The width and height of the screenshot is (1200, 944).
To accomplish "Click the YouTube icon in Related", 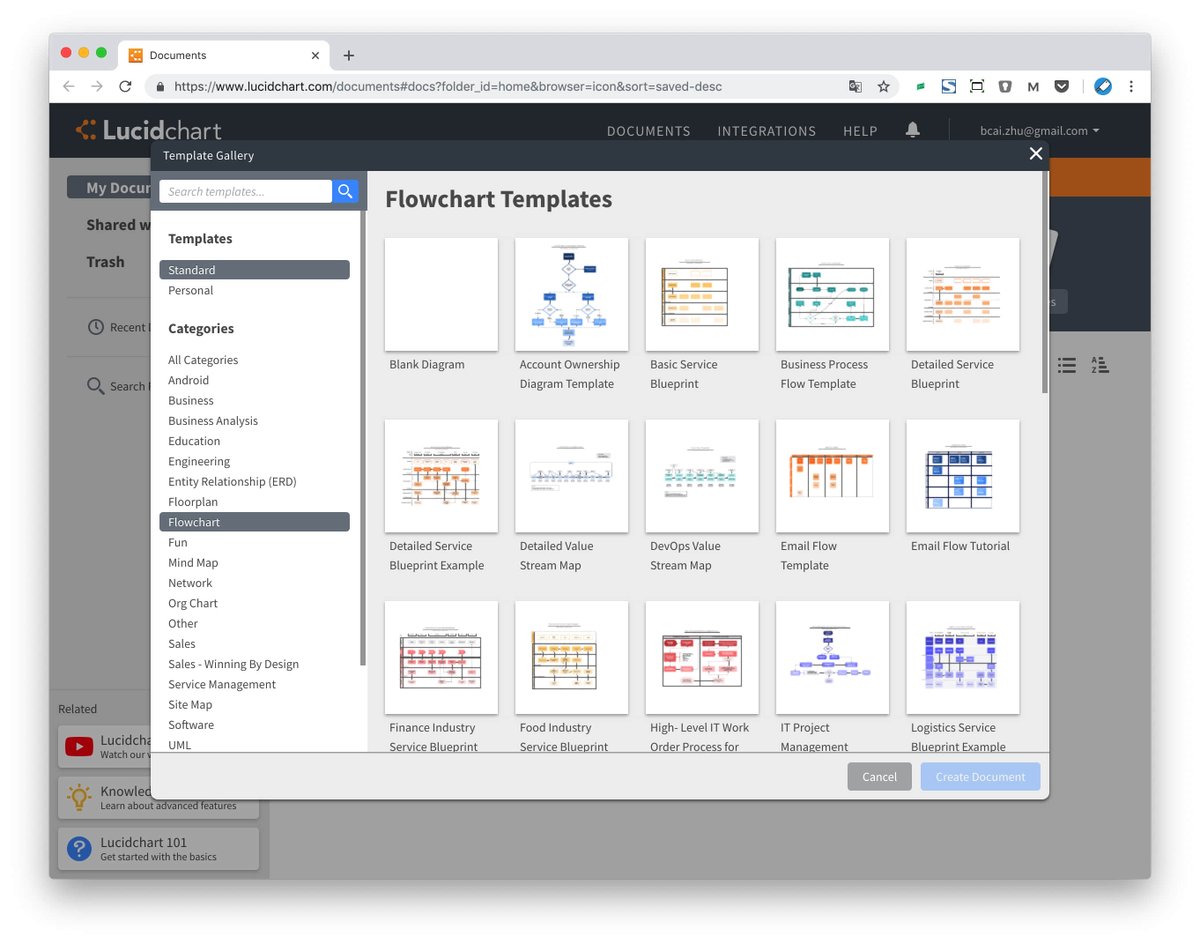I will (x=79, y=747).
